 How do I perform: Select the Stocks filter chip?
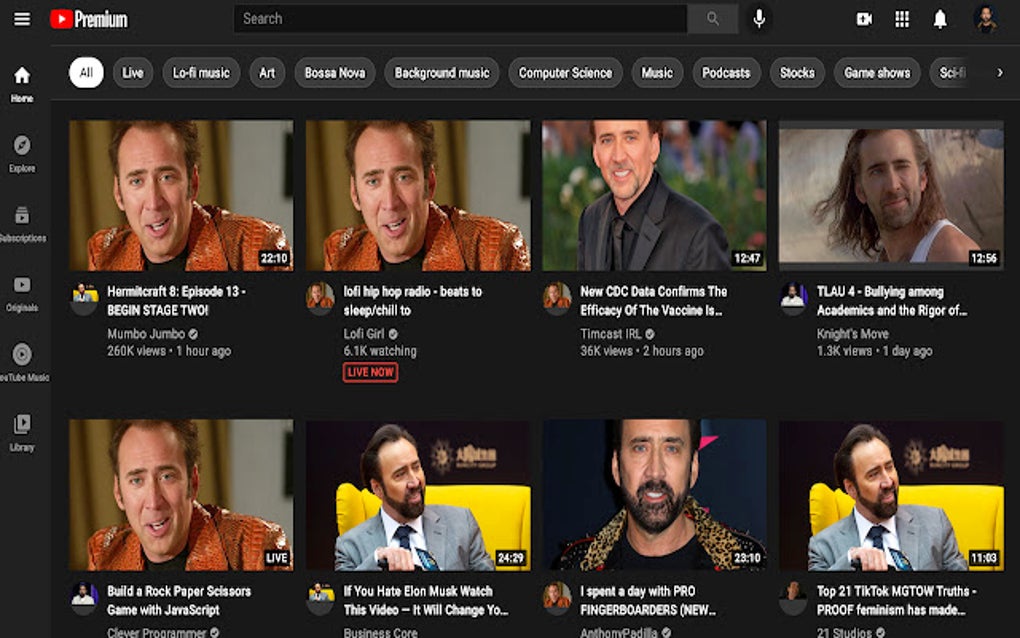797,73
